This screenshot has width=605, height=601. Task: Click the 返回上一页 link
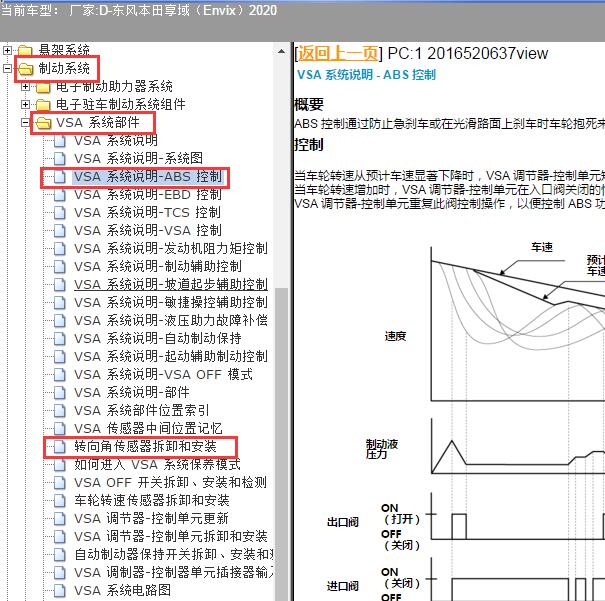tap(338, 53)
